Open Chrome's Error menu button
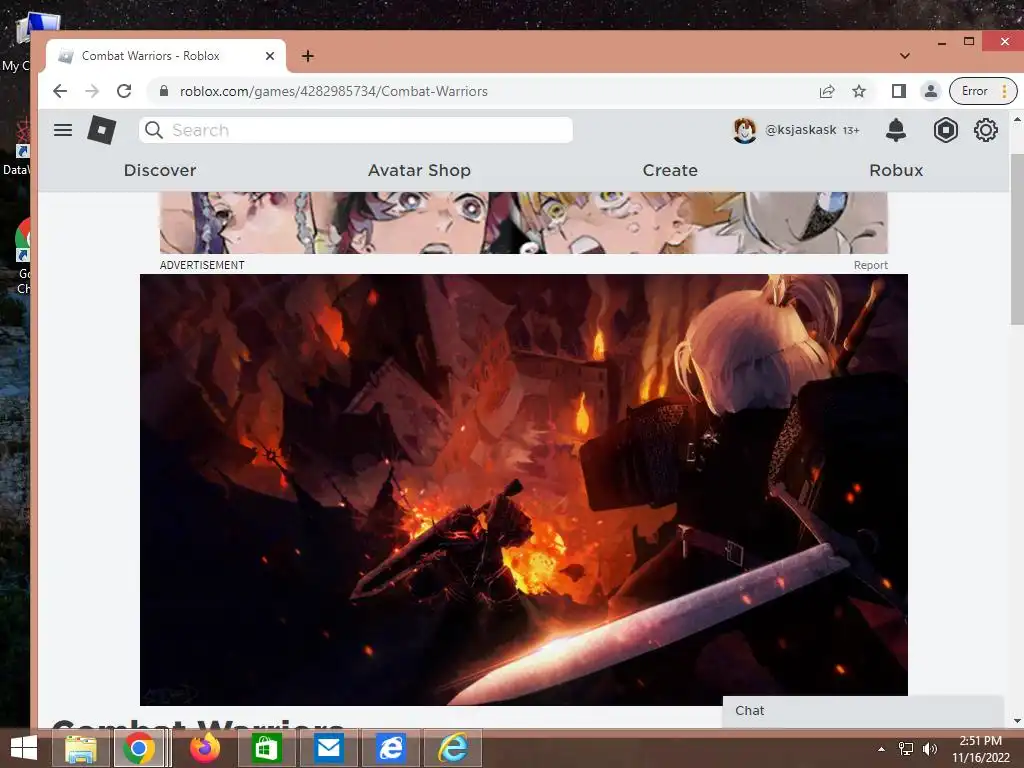This screenshot has height=768, width=1024. 983,91
